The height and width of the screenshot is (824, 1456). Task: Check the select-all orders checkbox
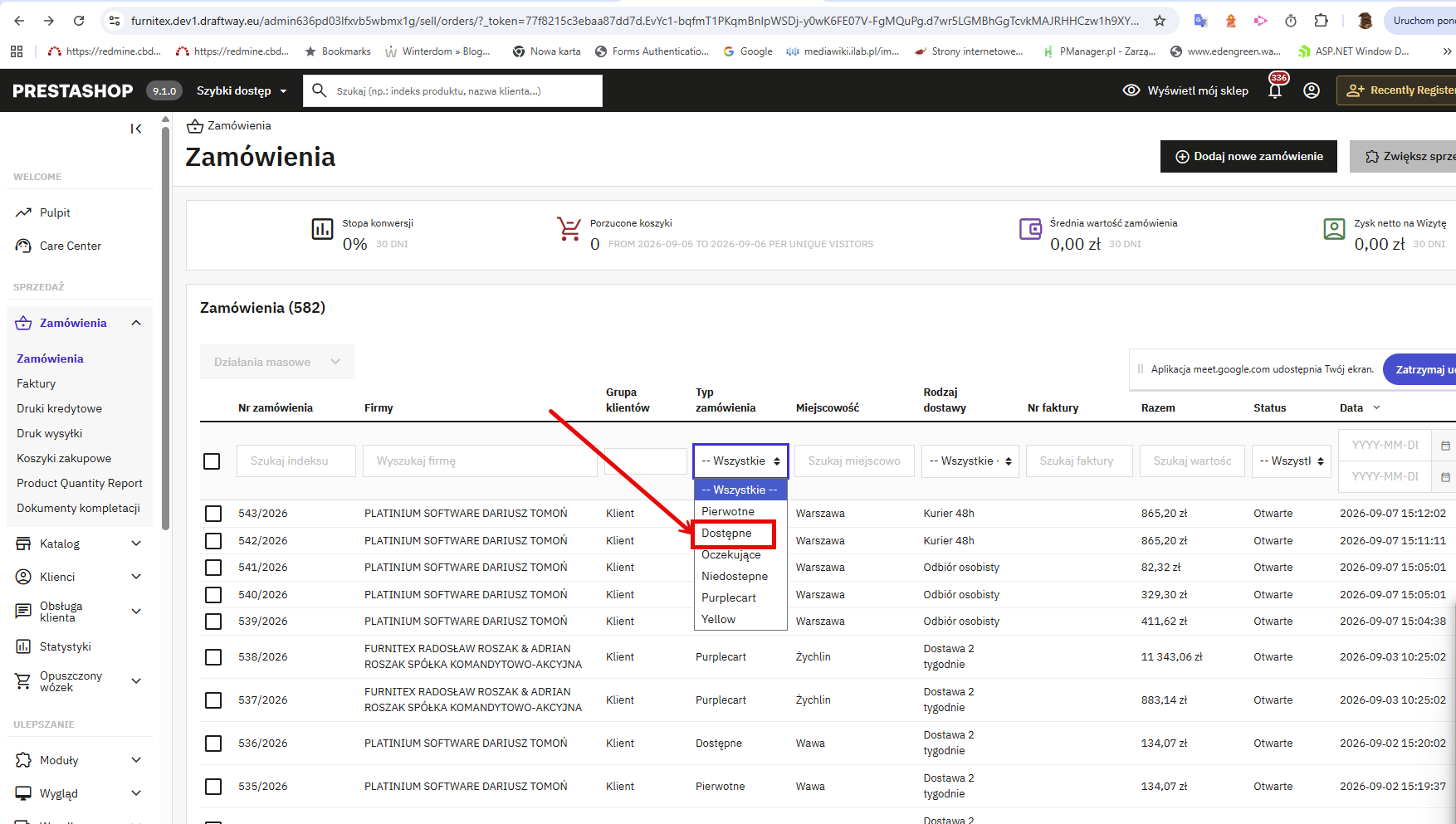point(212,461)
